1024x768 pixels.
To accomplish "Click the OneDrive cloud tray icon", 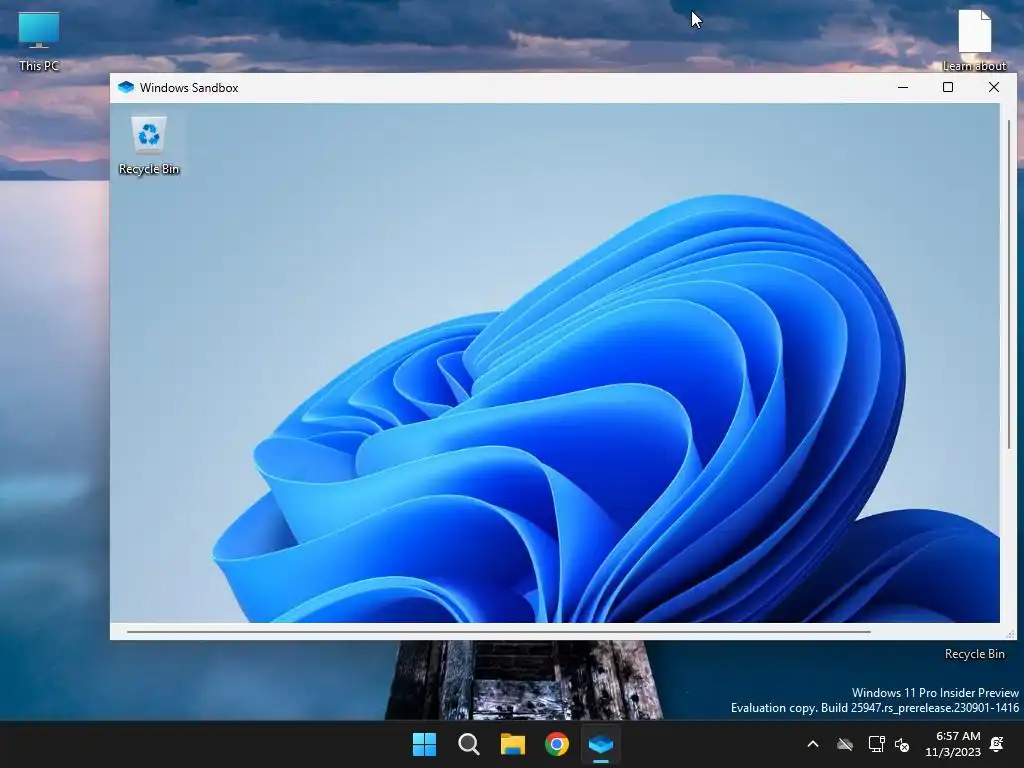I will (x=845, y=744).
